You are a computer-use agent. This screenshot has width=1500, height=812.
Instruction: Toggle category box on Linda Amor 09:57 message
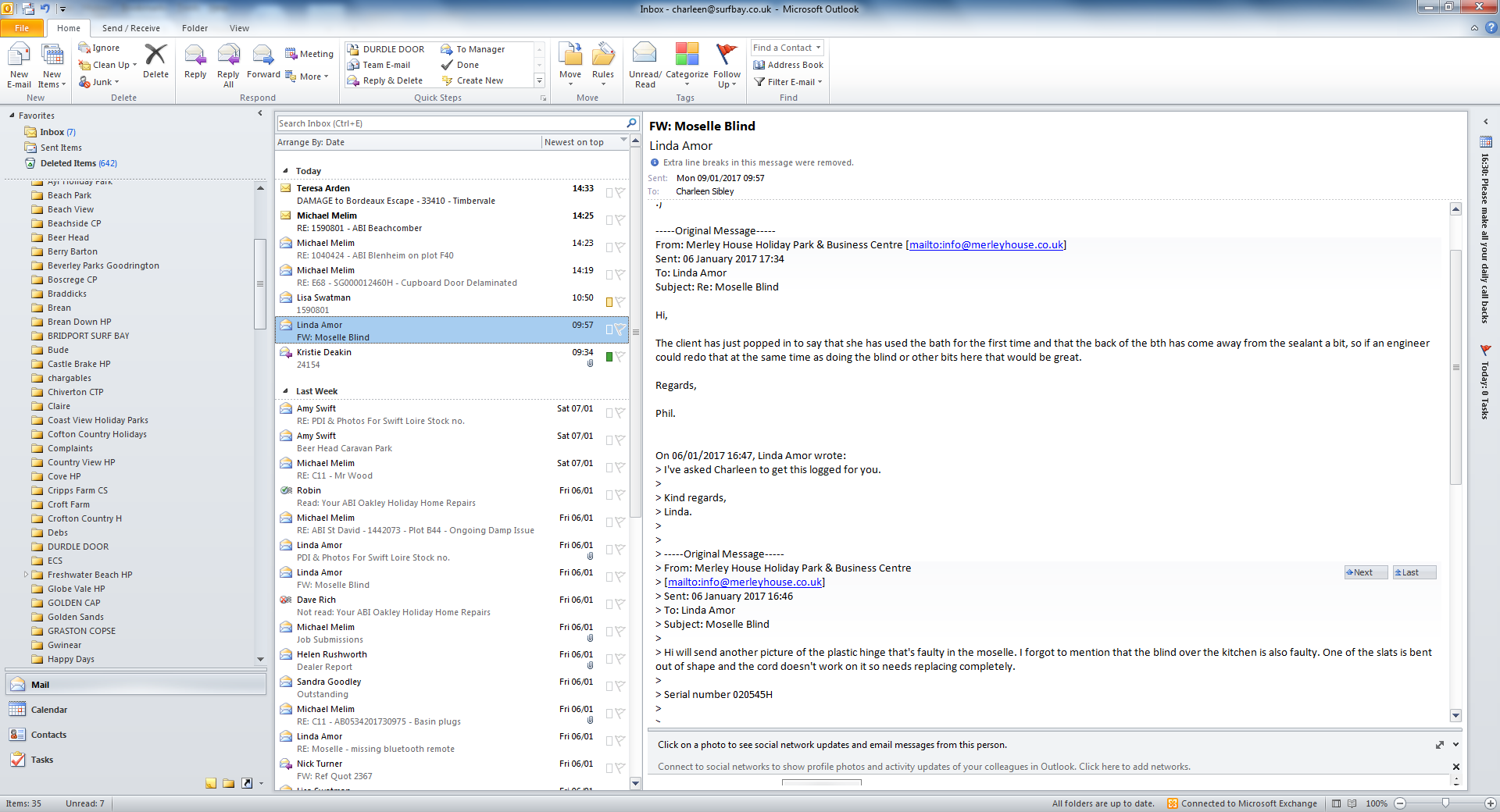pos(609,329)
